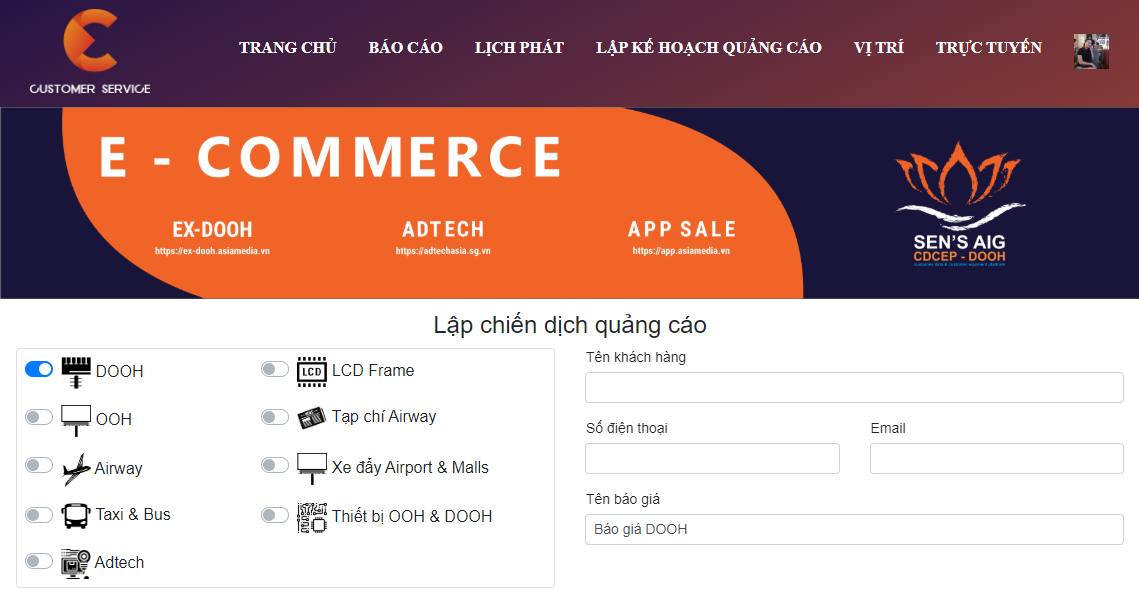Enable the OOH toggle switch
The image size is (1139, 589).
pos(39,417)
